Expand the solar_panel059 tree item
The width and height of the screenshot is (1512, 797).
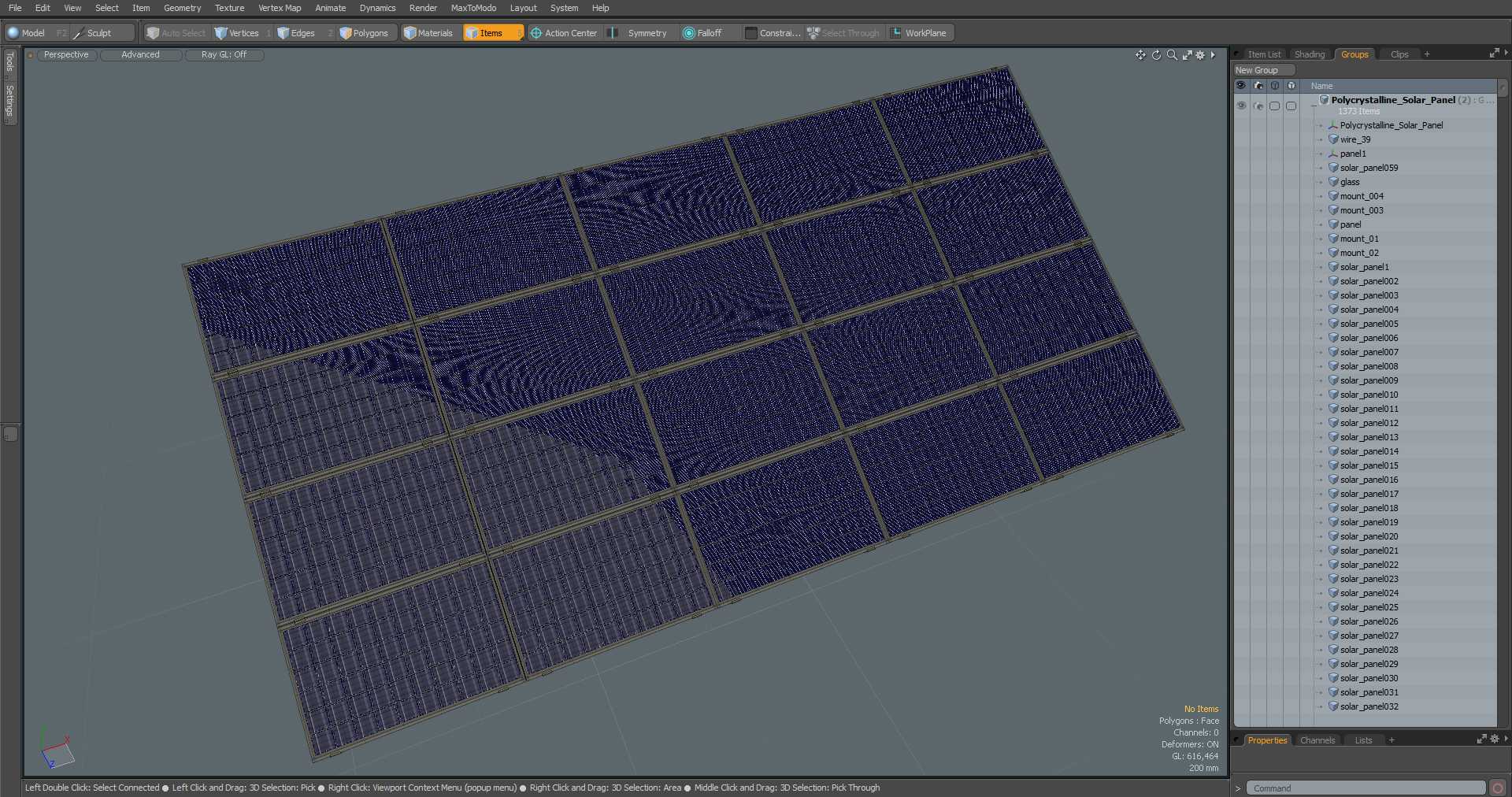1321,168
